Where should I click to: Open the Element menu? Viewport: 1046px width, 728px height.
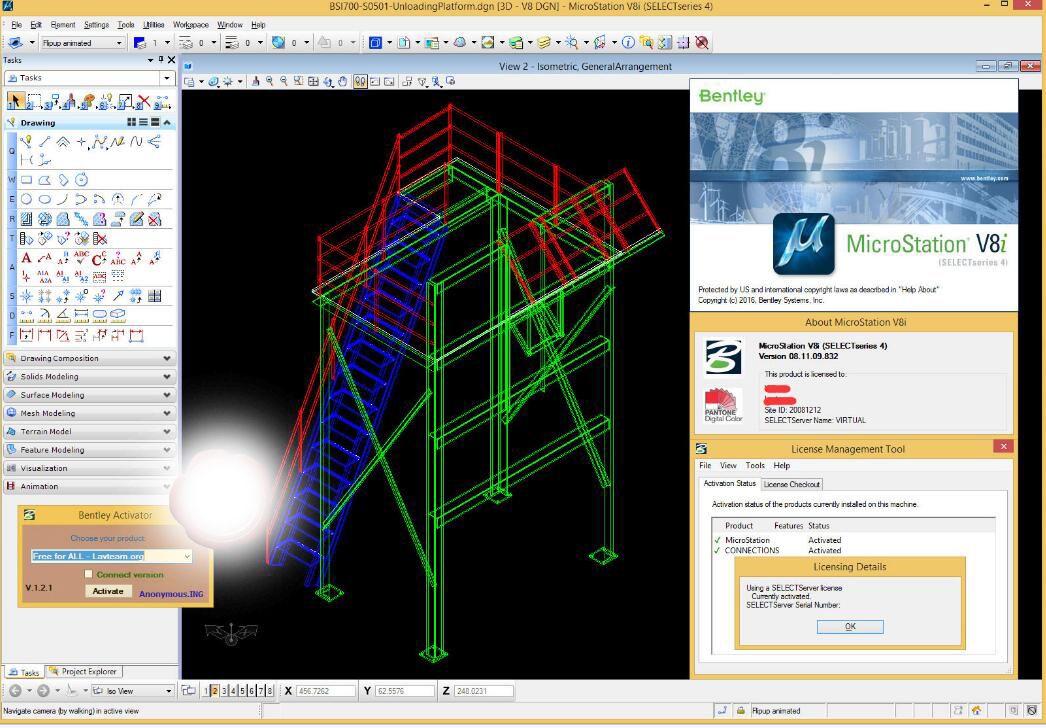(63, 25)
